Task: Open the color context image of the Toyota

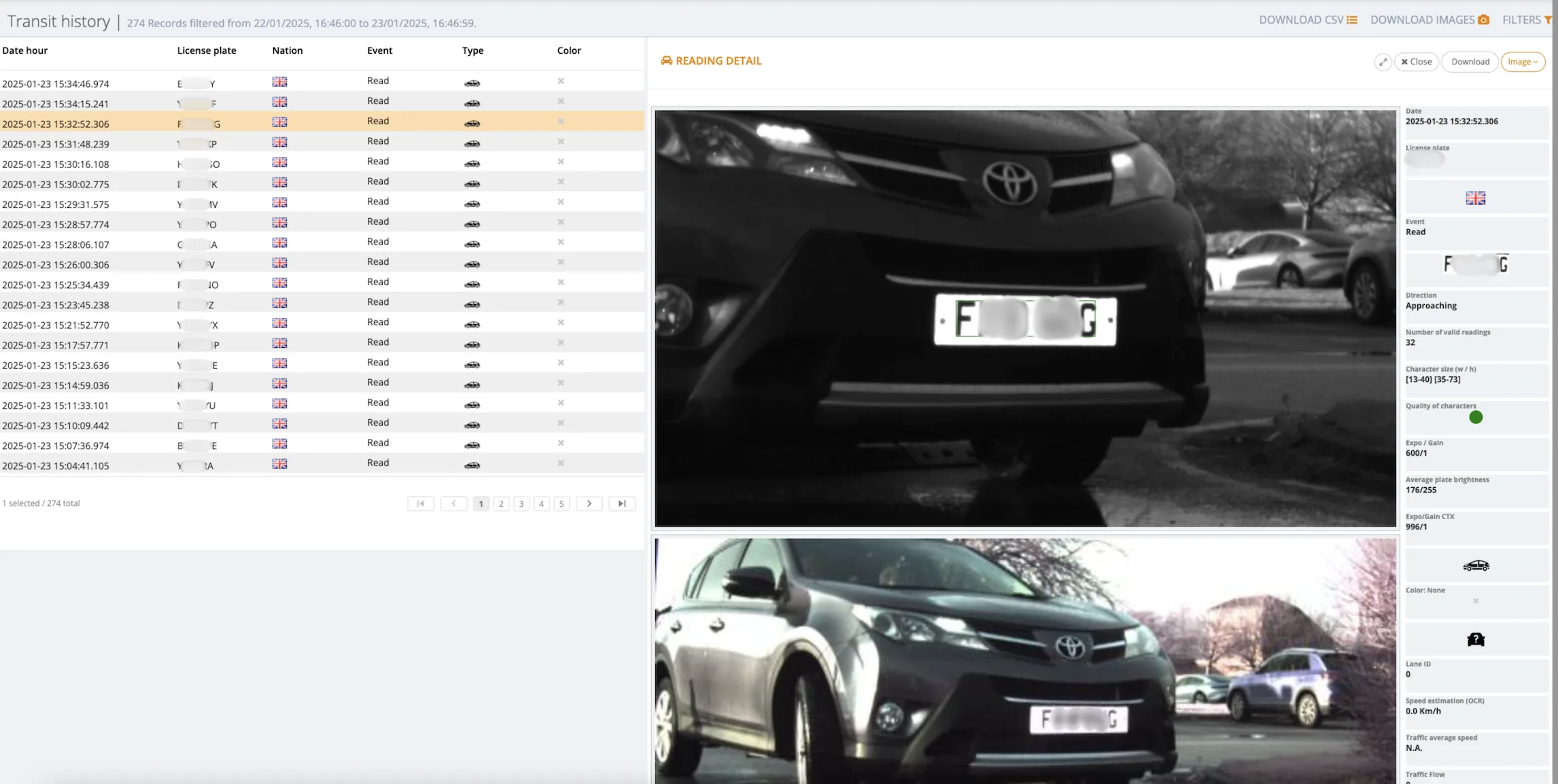Action: [1025, 661]
